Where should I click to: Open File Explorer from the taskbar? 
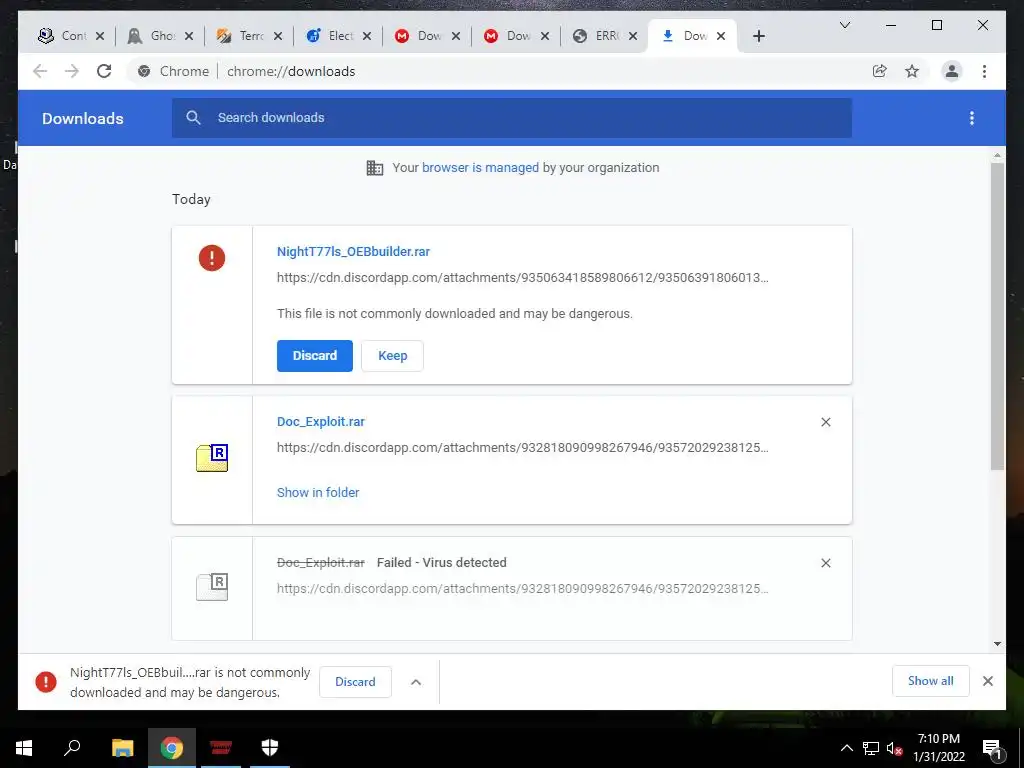pos(122,748)
